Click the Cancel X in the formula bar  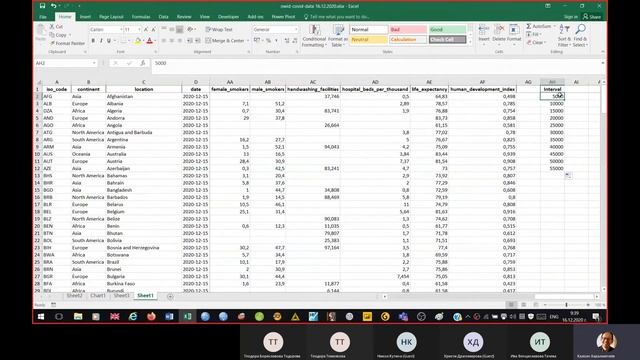[x=116, y=63]
